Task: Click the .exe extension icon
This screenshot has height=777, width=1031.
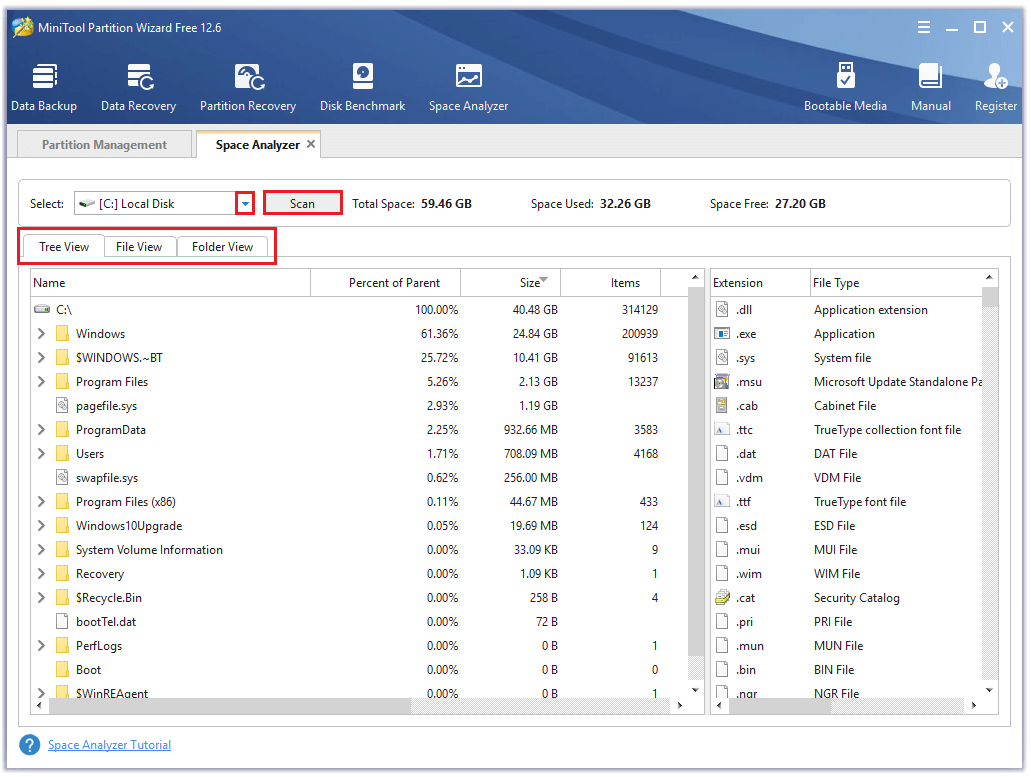Action: point(722,334)
